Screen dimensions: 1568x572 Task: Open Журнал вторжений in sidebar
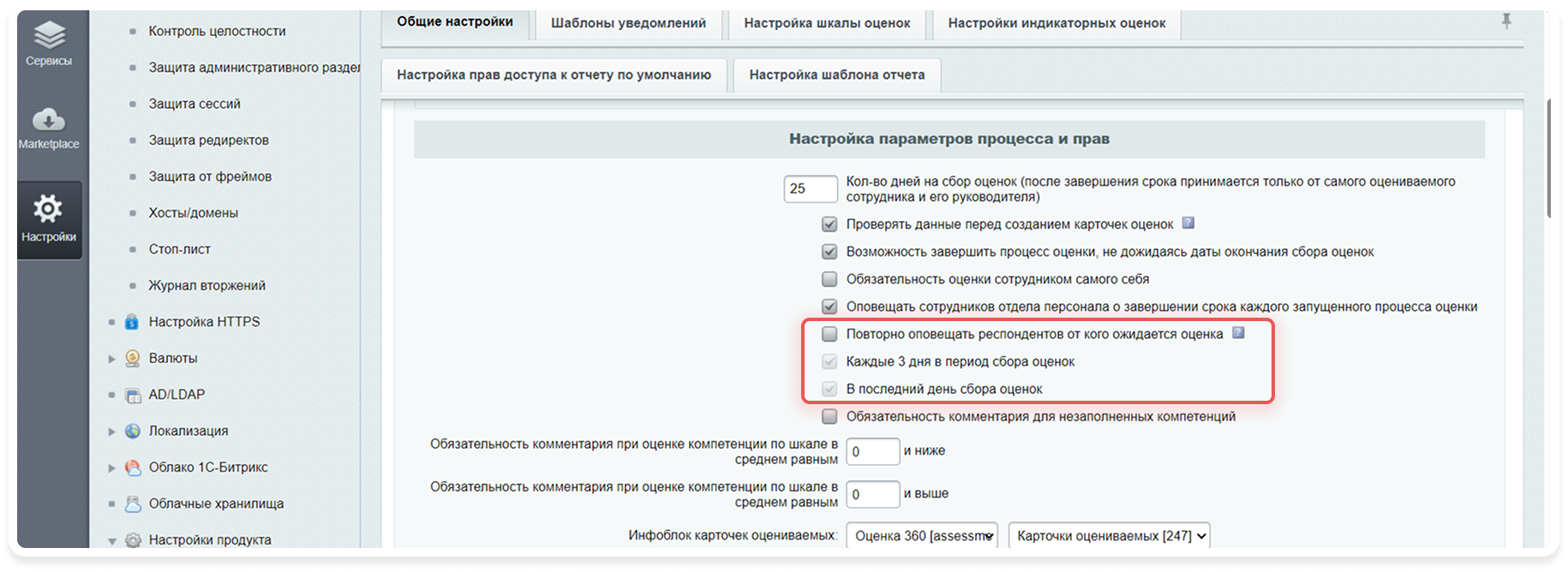[x=207, y=286]
